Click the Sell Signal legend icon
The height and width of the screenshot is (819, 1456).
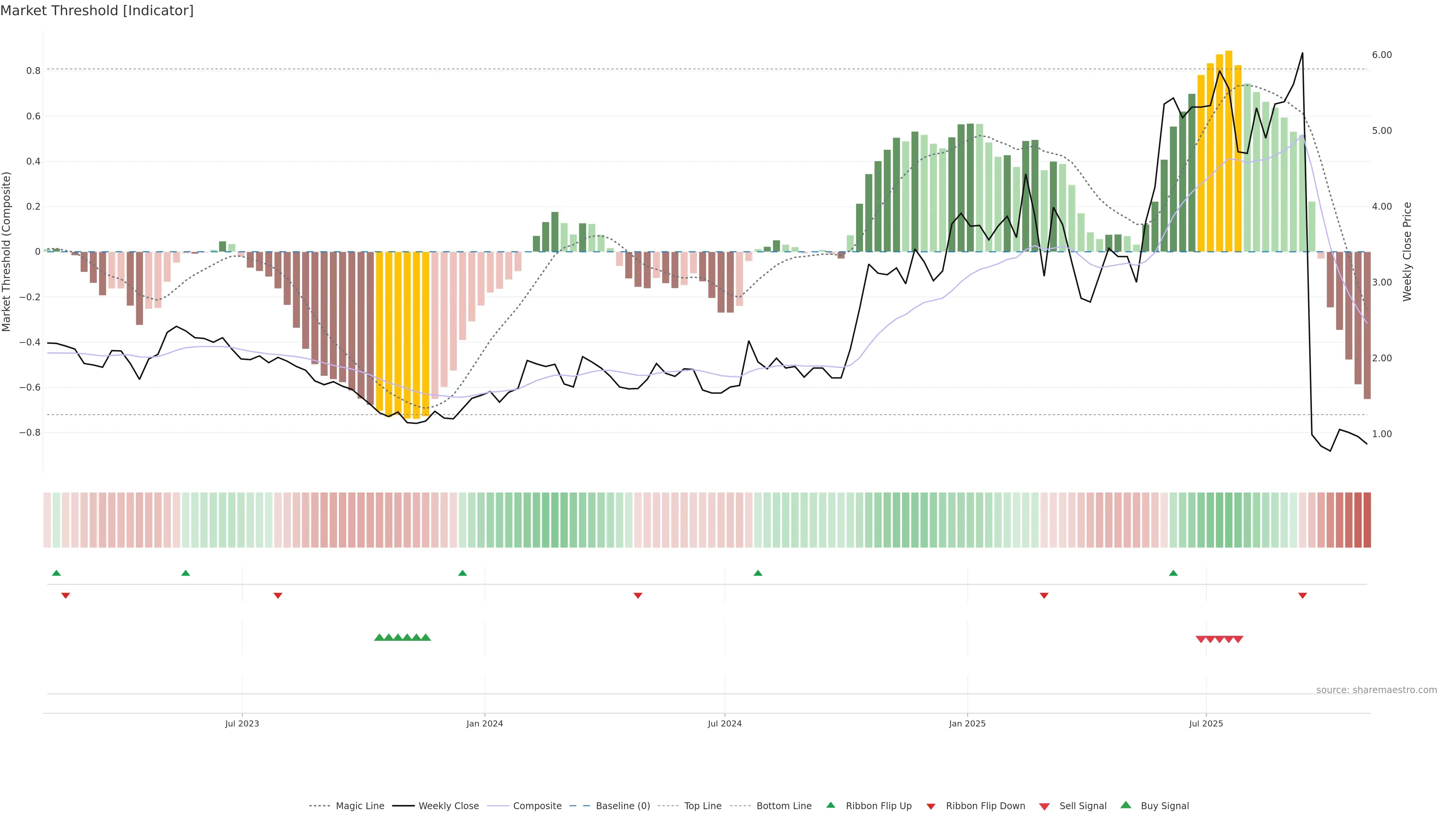(x=1045, y=806)
